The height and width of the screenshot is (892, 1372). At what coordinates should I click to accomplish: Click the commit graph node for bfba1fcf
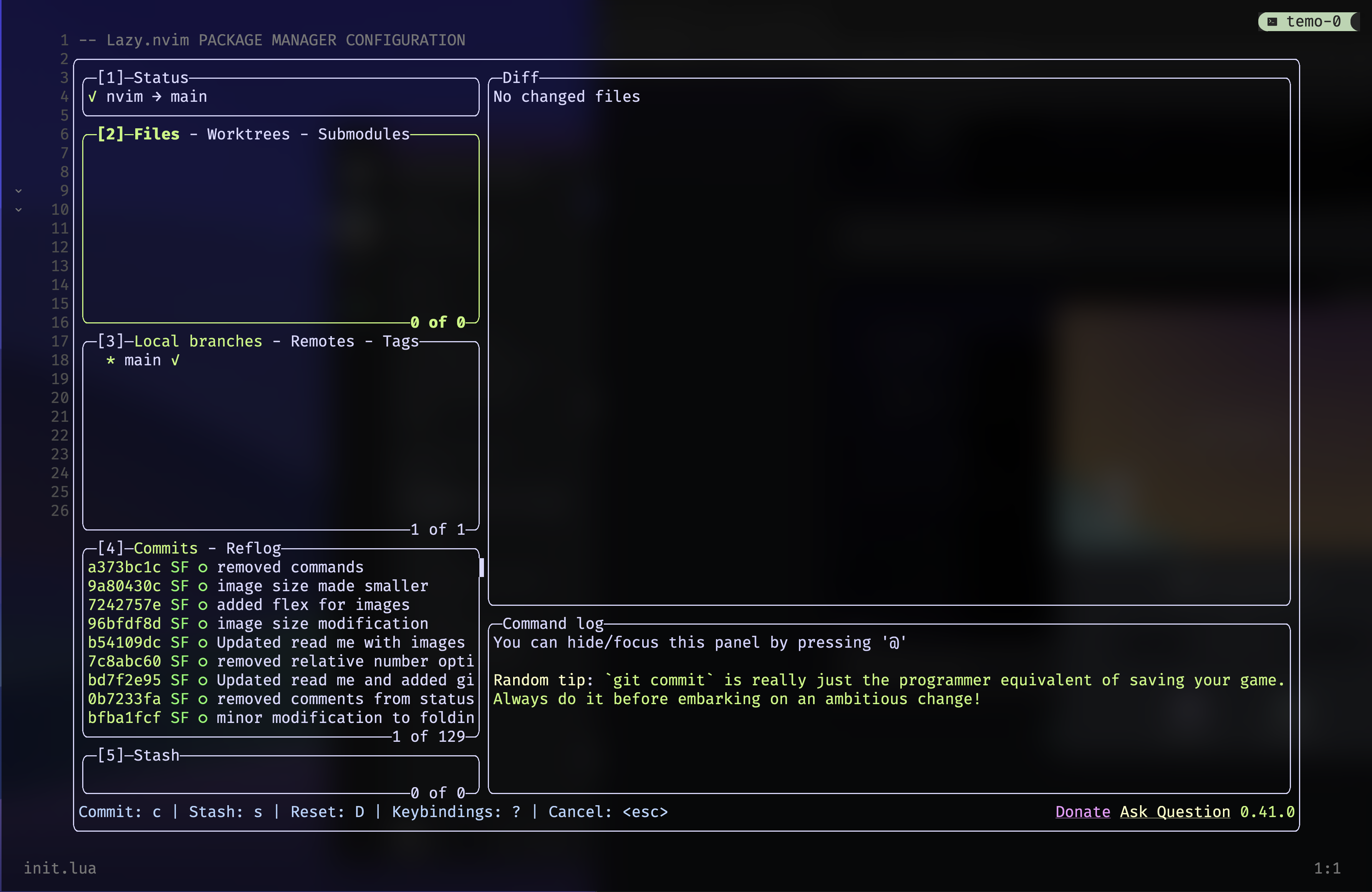(203, 718)
